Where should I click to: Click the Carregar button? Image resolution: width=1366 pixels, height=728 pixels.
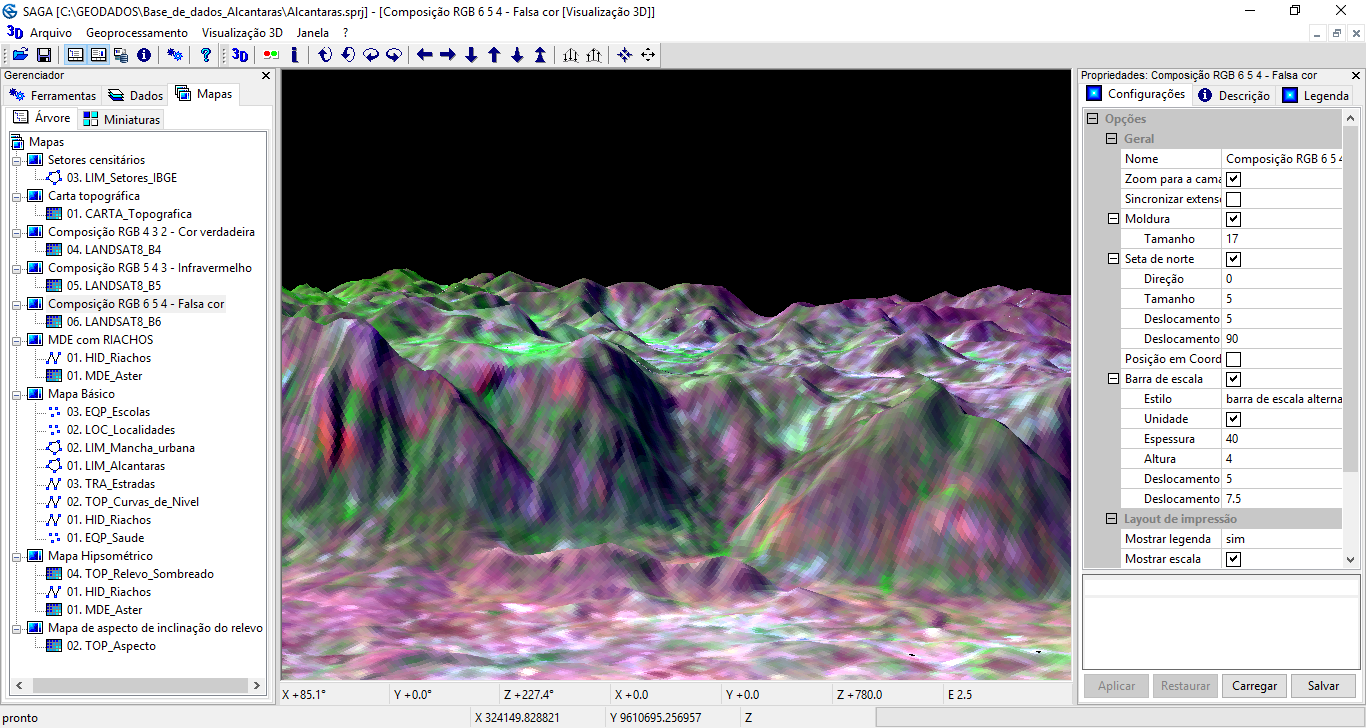[1254, 686]
